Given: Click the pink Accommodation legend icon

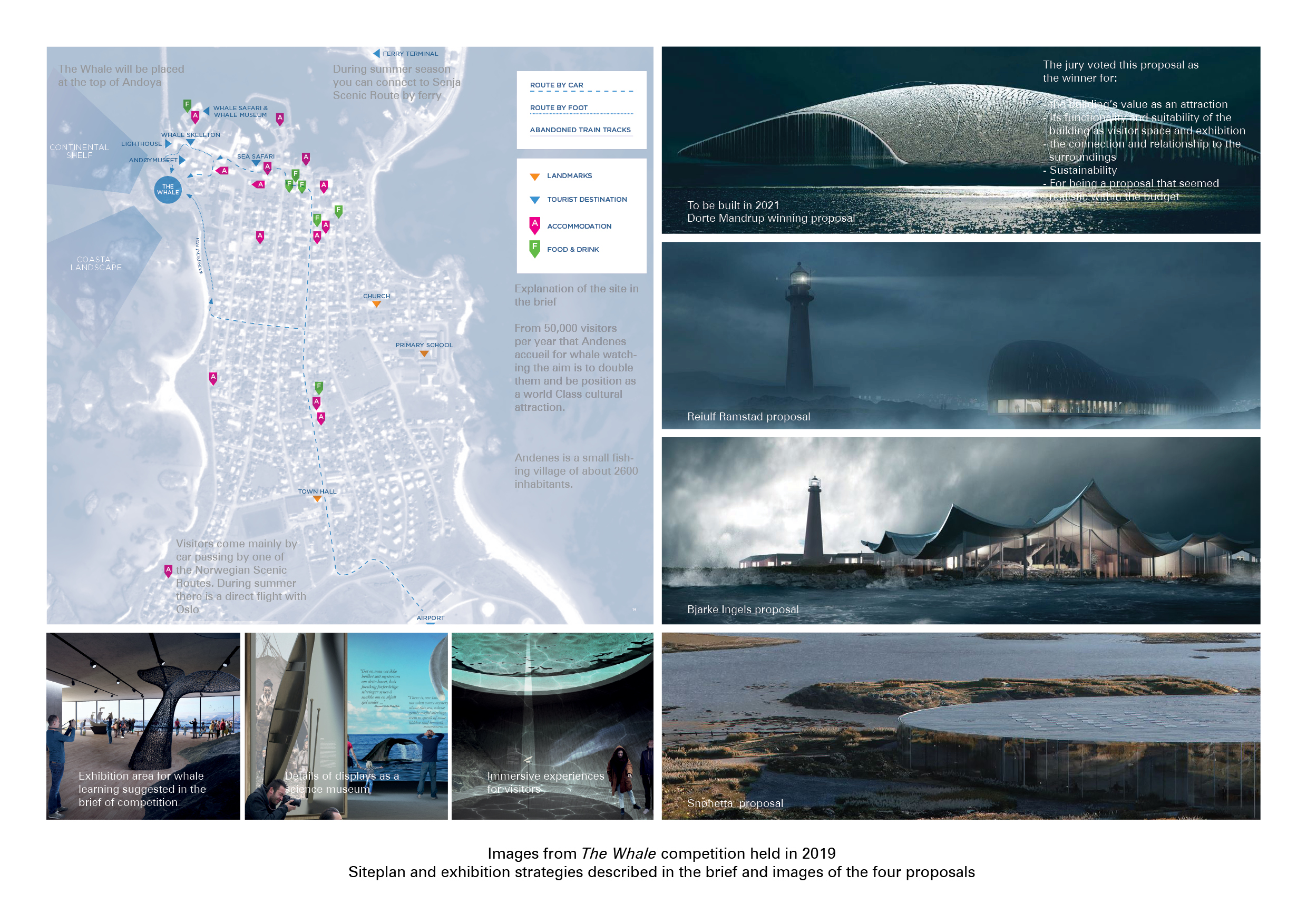Looking at the screenshot, I should (x=534, y=225).
